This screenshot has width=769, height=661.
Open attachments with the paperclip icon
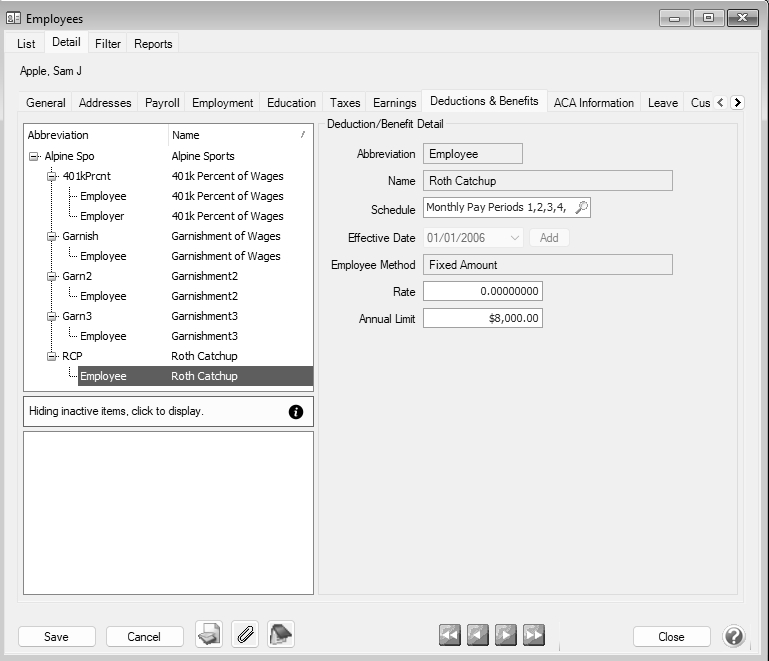click(x=244, y=635)
